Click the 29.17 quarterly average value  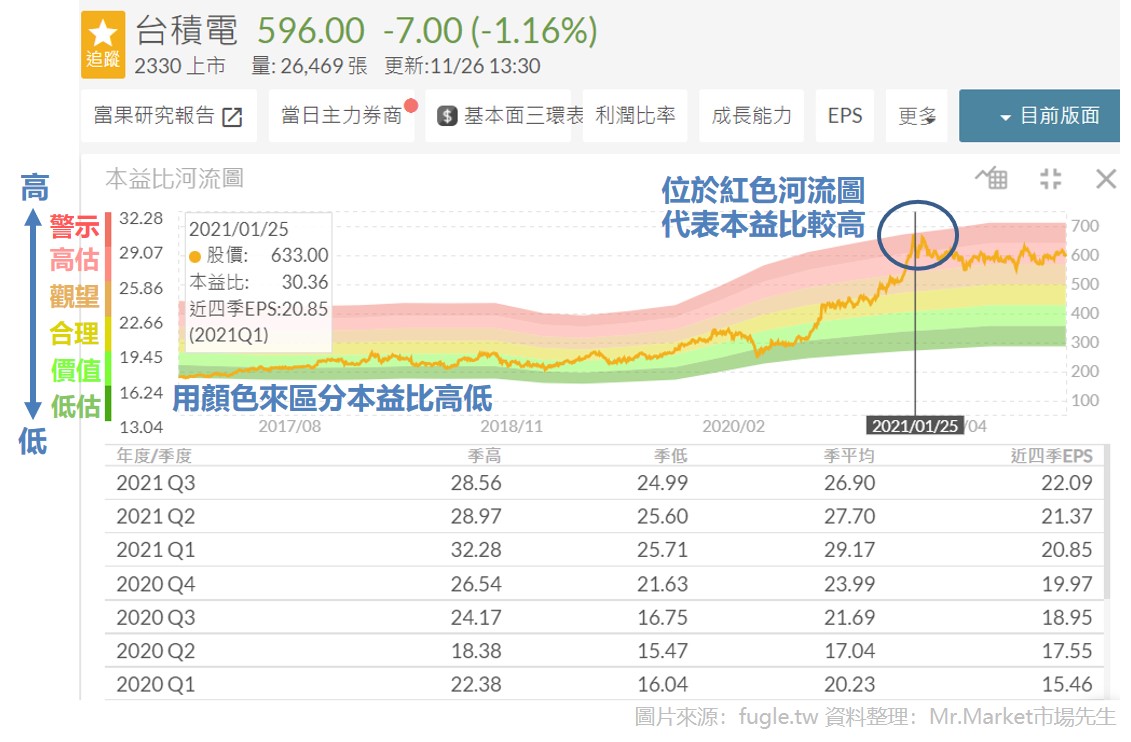click(x=849, y=550)
